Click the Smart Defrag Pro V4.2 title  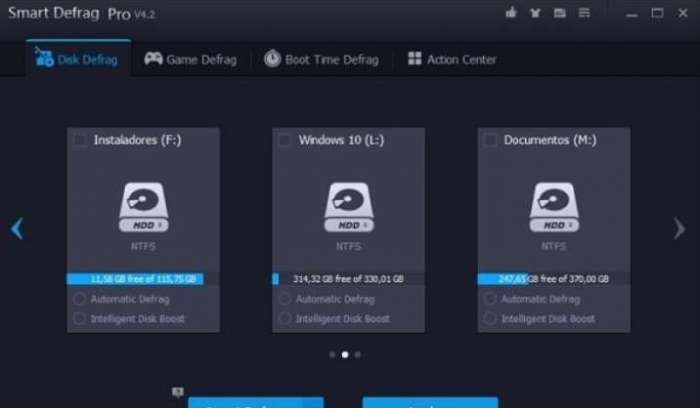(81, 13)
